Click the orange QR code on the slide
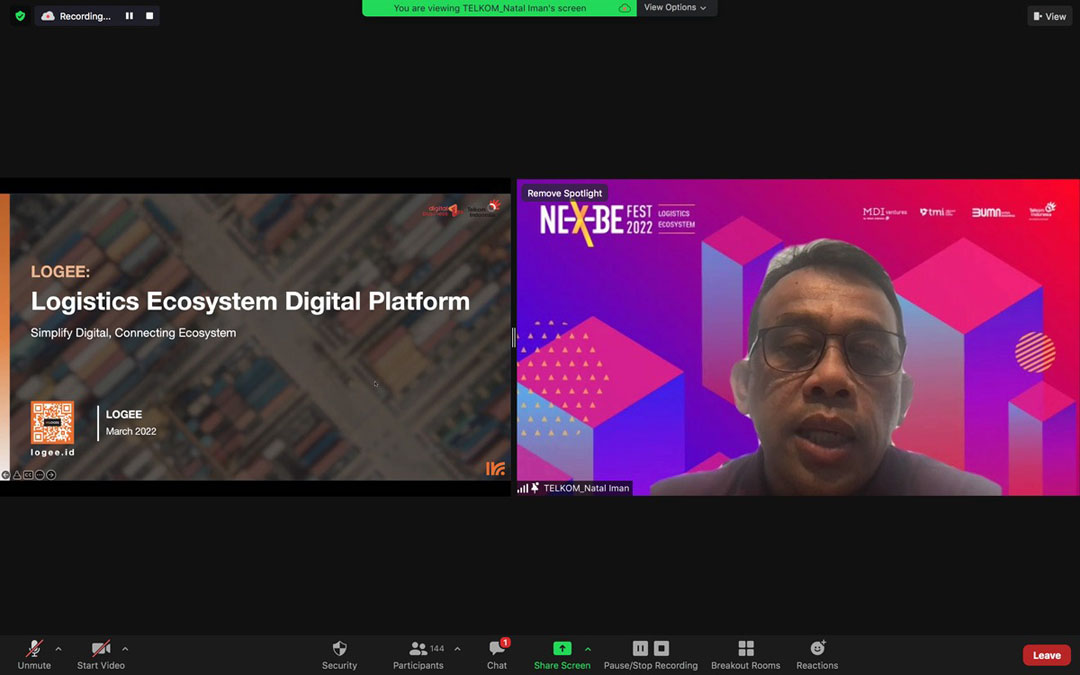 [x=52, y=423]
